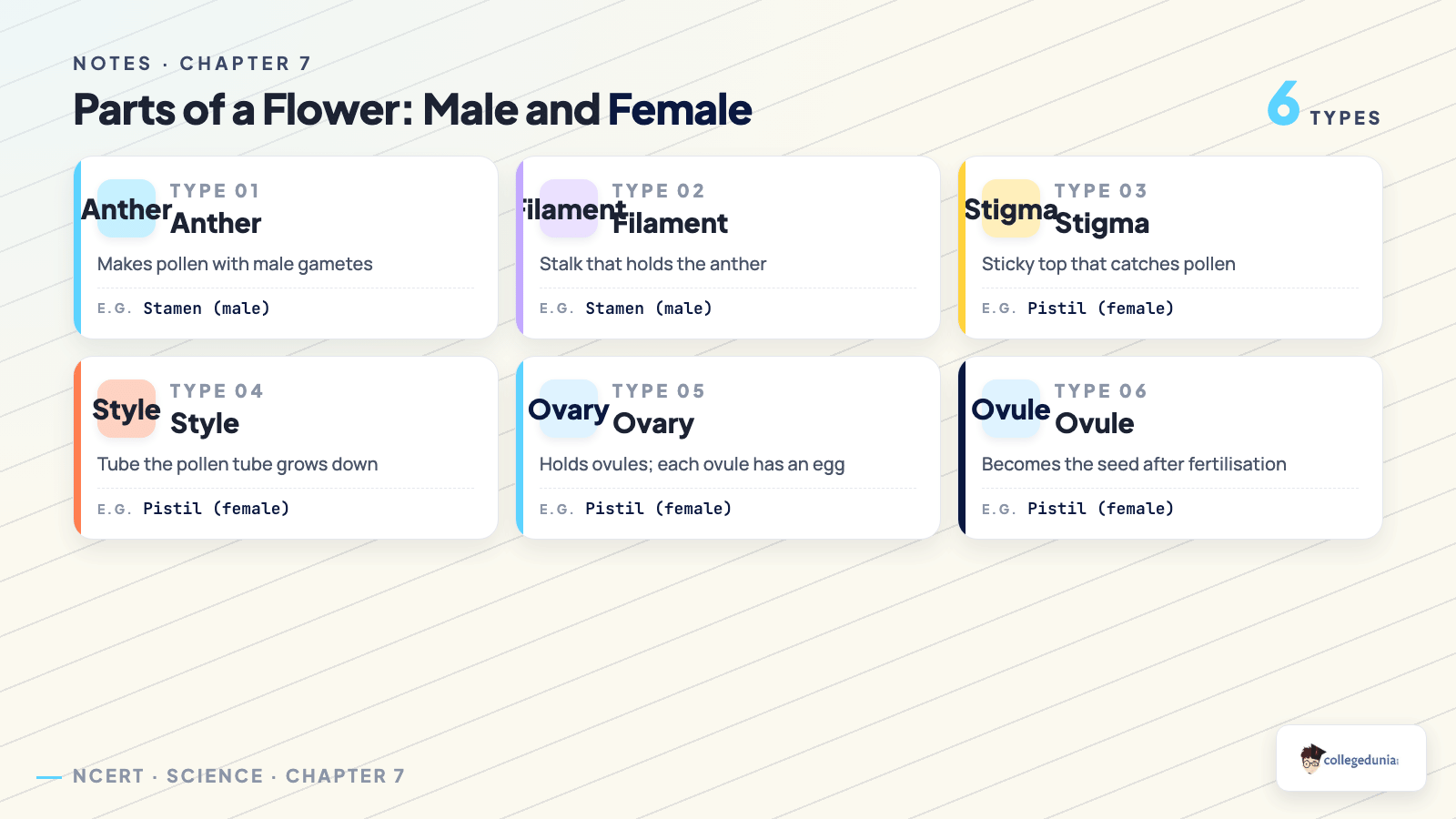
Task: Click 'Stamen (male)' example in Anther card
Action: [x=207, y=308]
